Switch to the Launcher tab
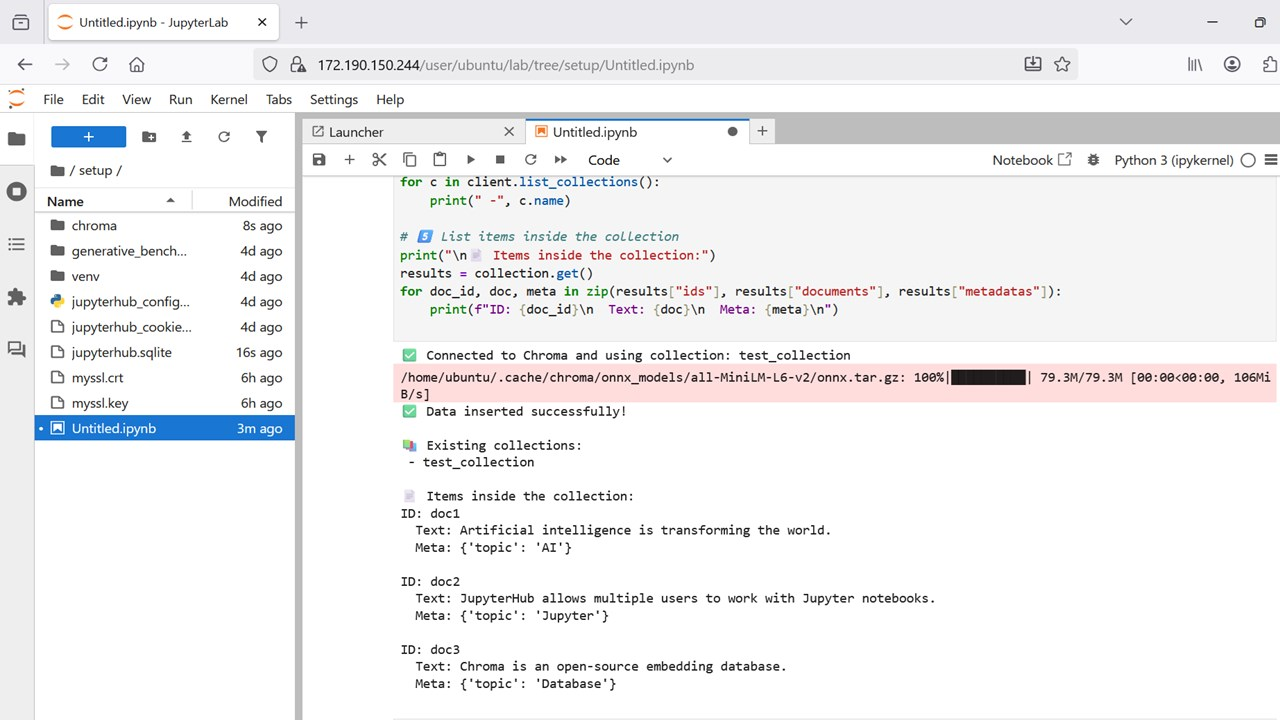This screenshot has width=1280, height=720. click(x=356, y=132)
